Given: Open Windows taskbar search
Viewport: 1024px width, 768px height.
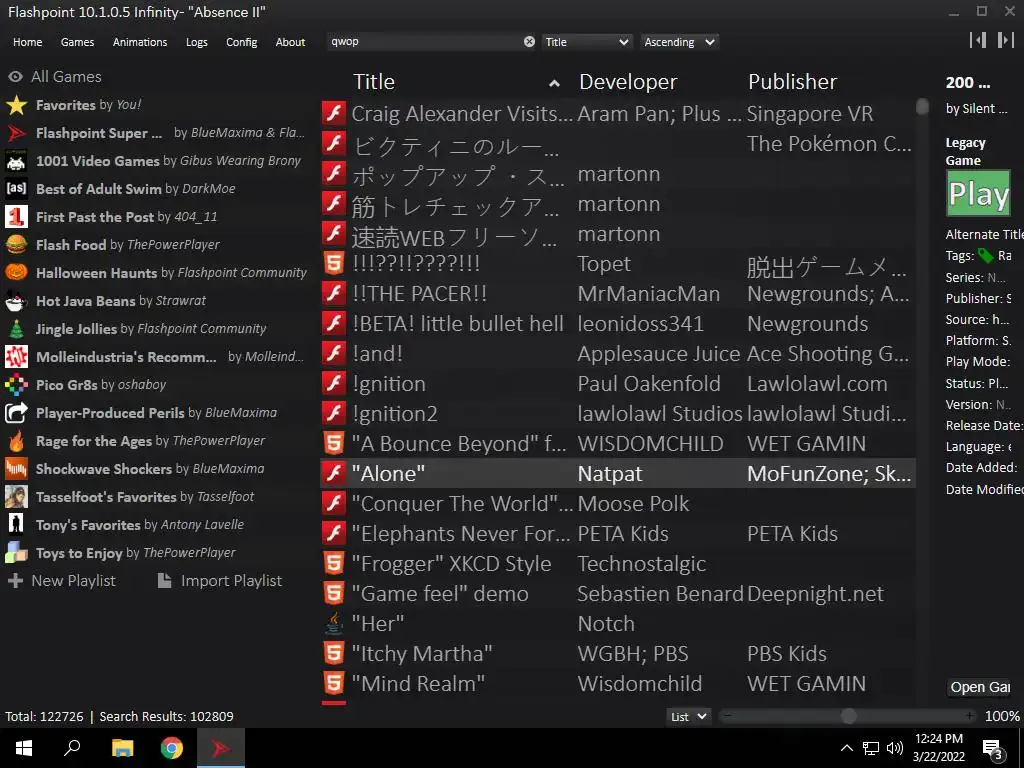Looking at the screenshot, I should point(72,748).
